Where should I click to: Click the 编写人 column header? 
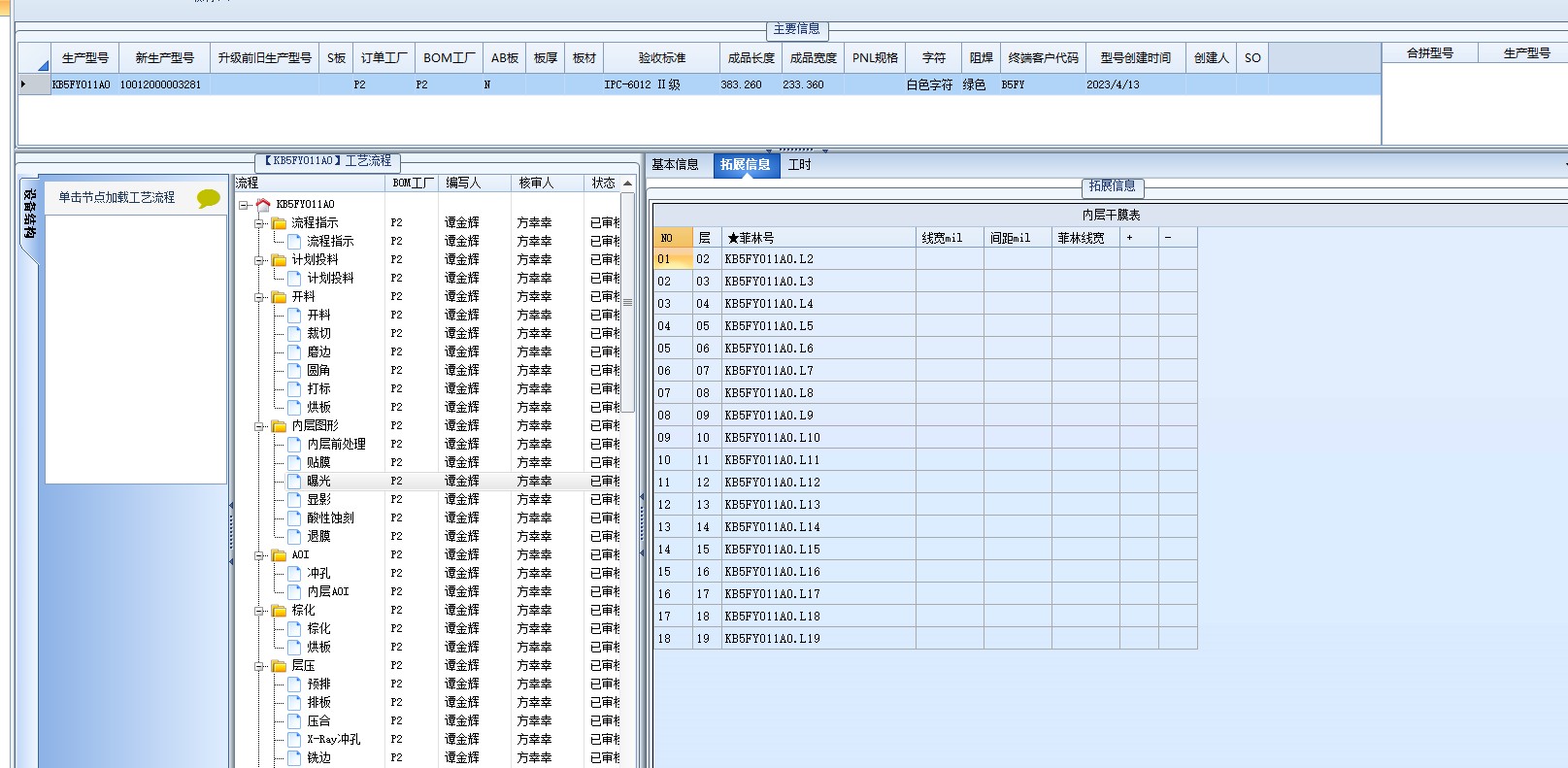[x=474, y=183]
